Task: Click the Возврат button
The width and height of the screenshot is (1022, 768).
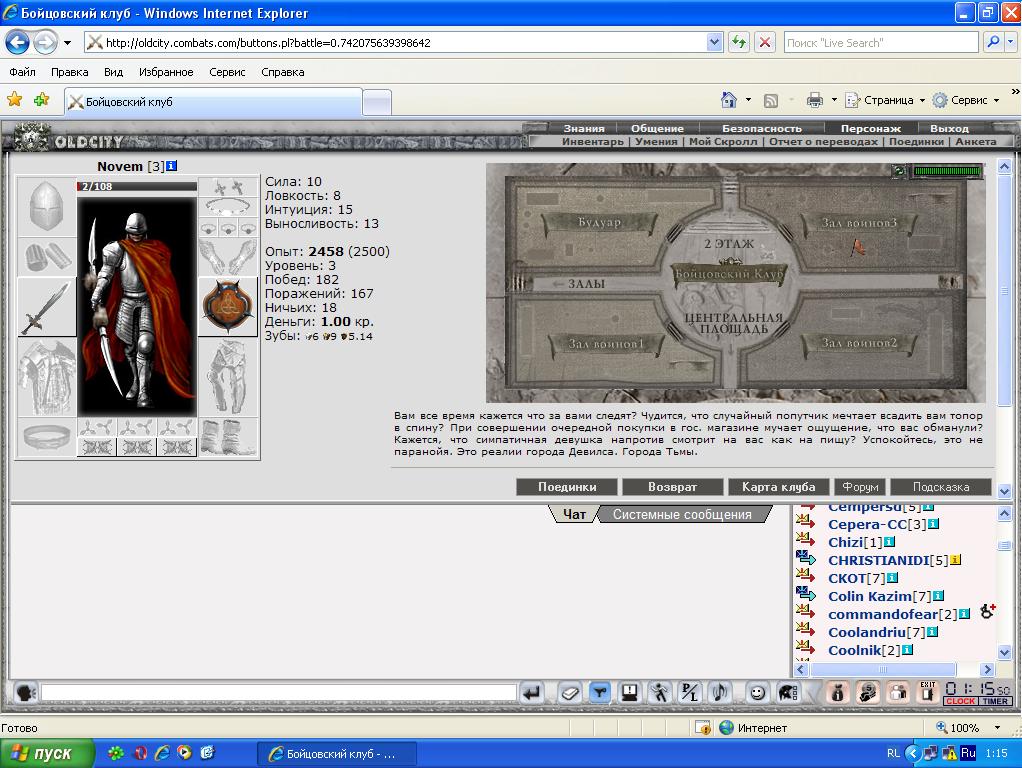Action: point(673,487)
